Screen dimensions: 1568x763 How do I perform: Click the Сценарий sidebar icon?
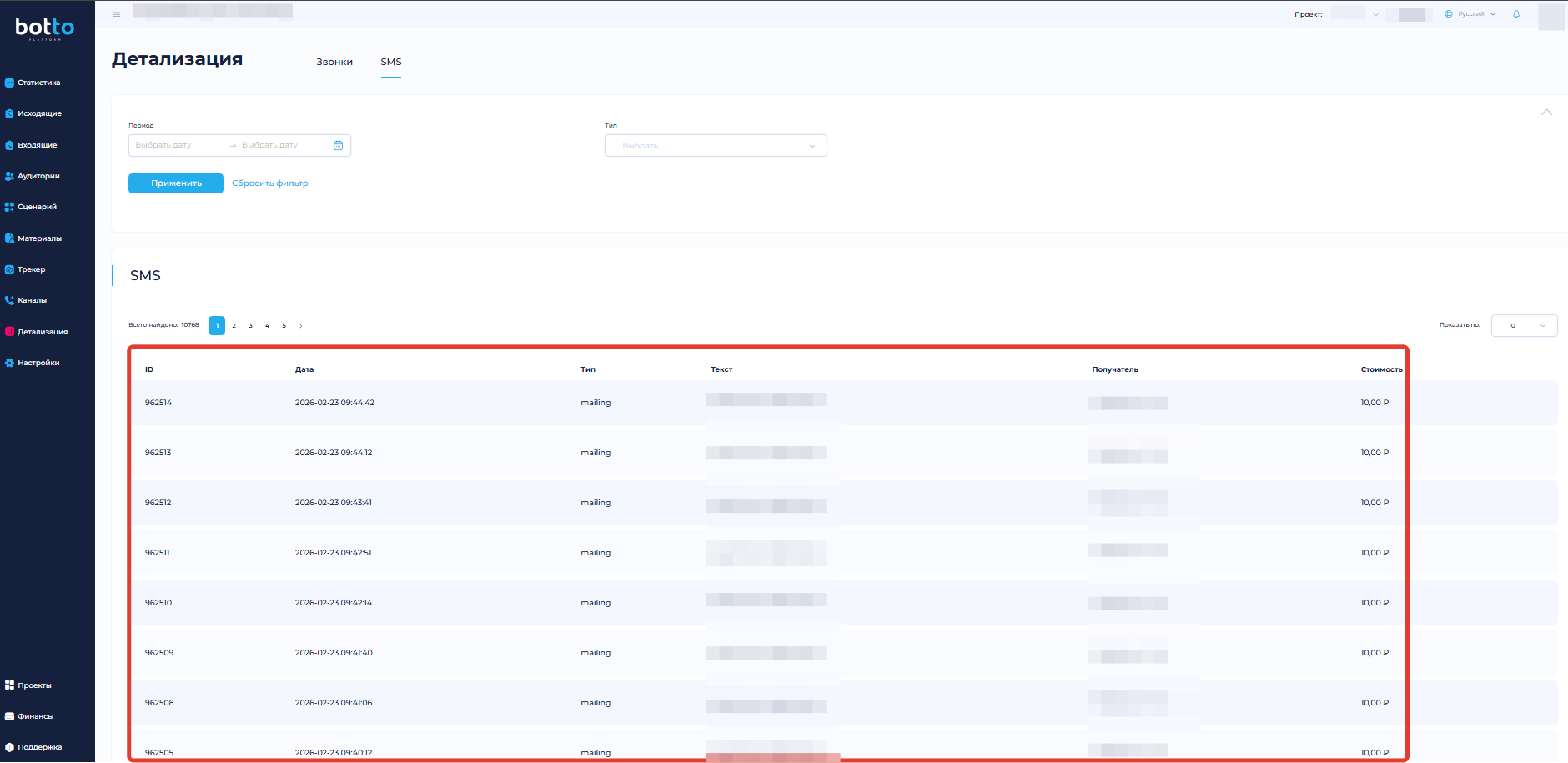point(9,207)
